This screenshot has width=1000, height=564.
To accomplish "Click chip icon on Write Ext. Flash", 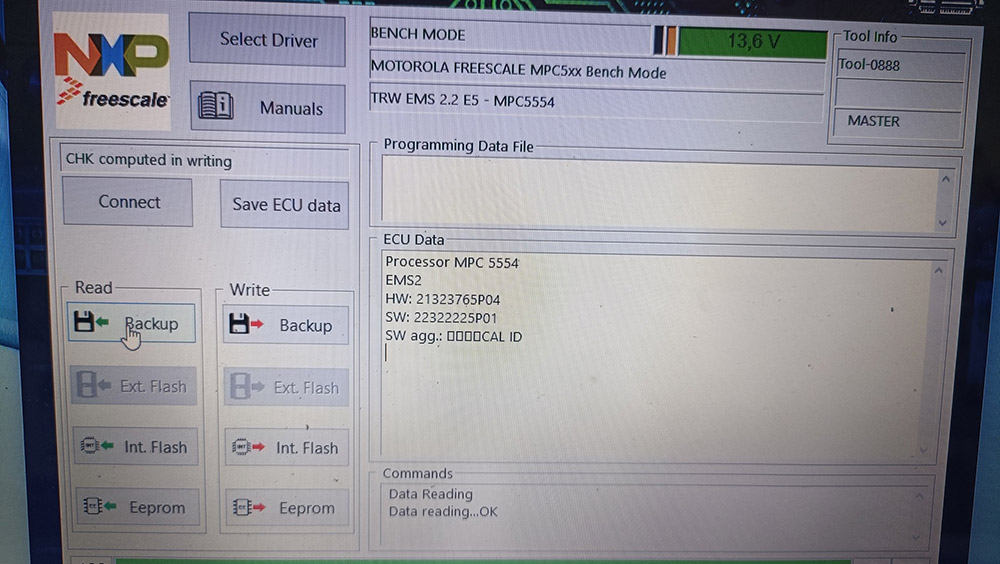I will 240,387.
